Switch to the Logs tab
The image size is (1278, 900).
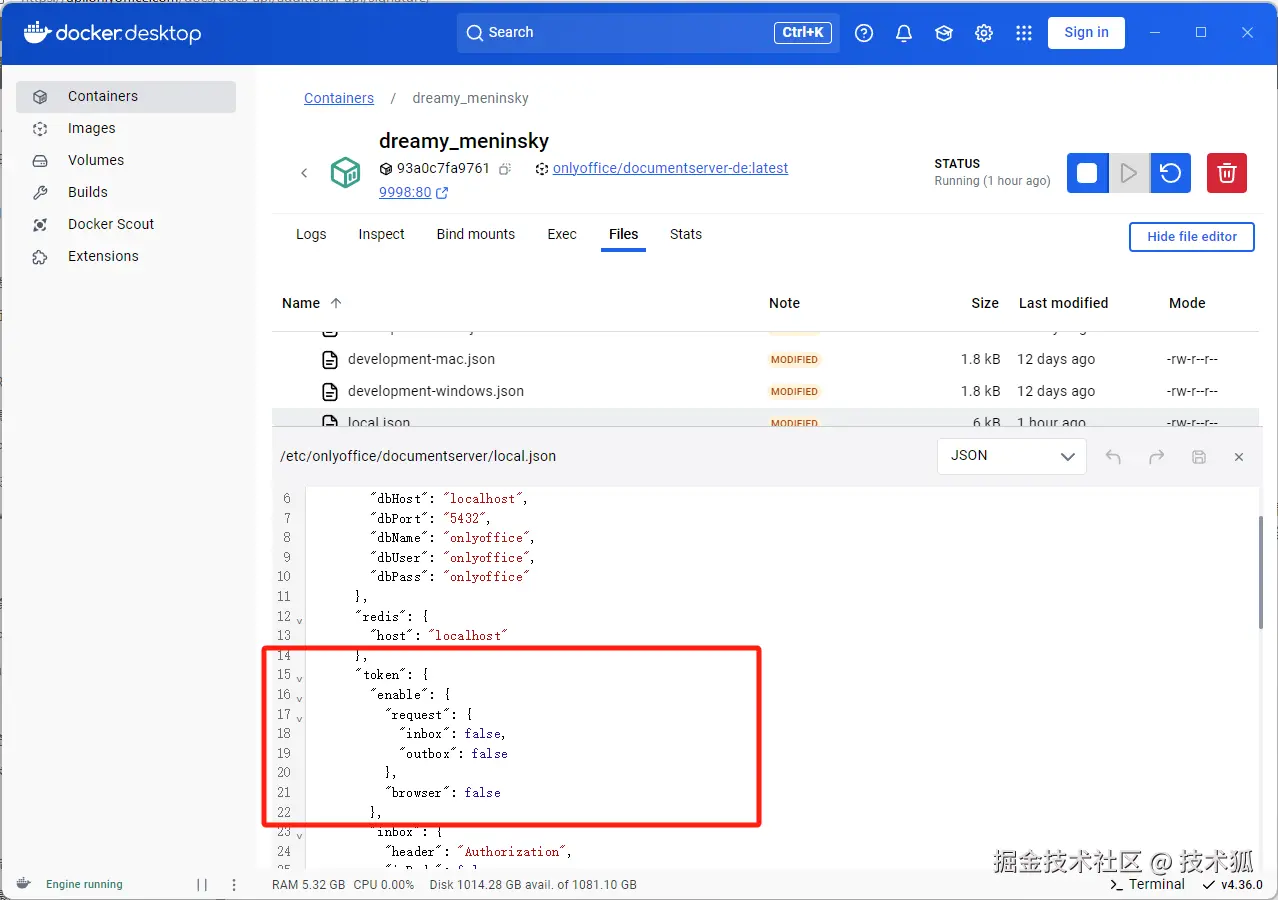click(x=311, y=234)
